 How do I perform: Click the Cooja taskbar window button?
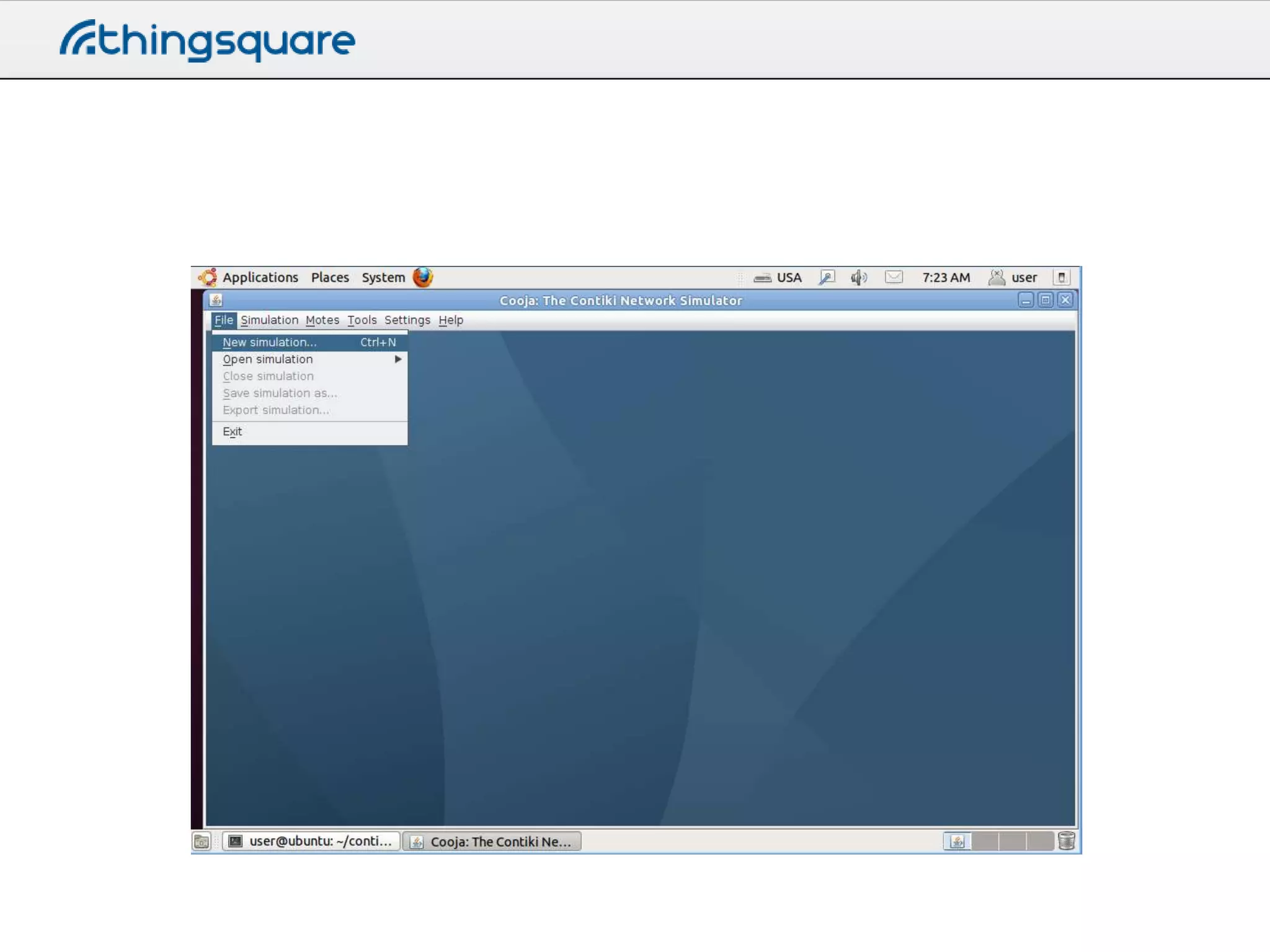pos(492,842)
